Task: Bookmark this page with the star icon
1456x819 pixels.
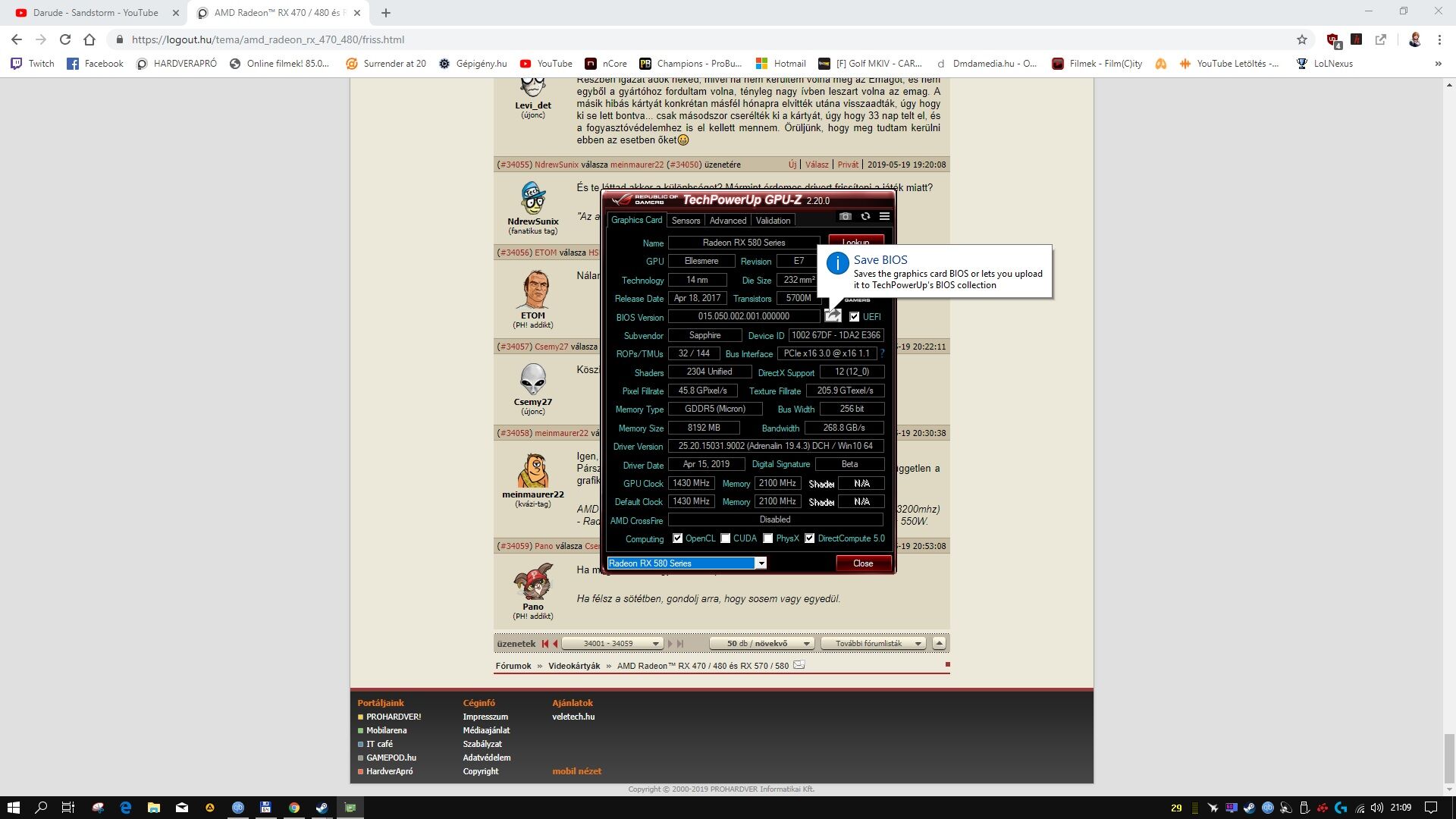Action: point(1302,39)
